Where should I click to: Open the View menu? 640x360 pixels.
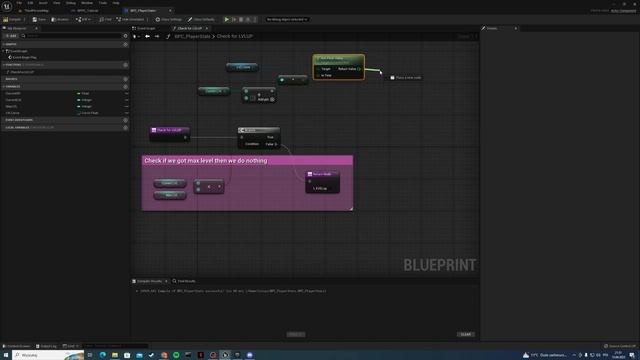[56, 3]
